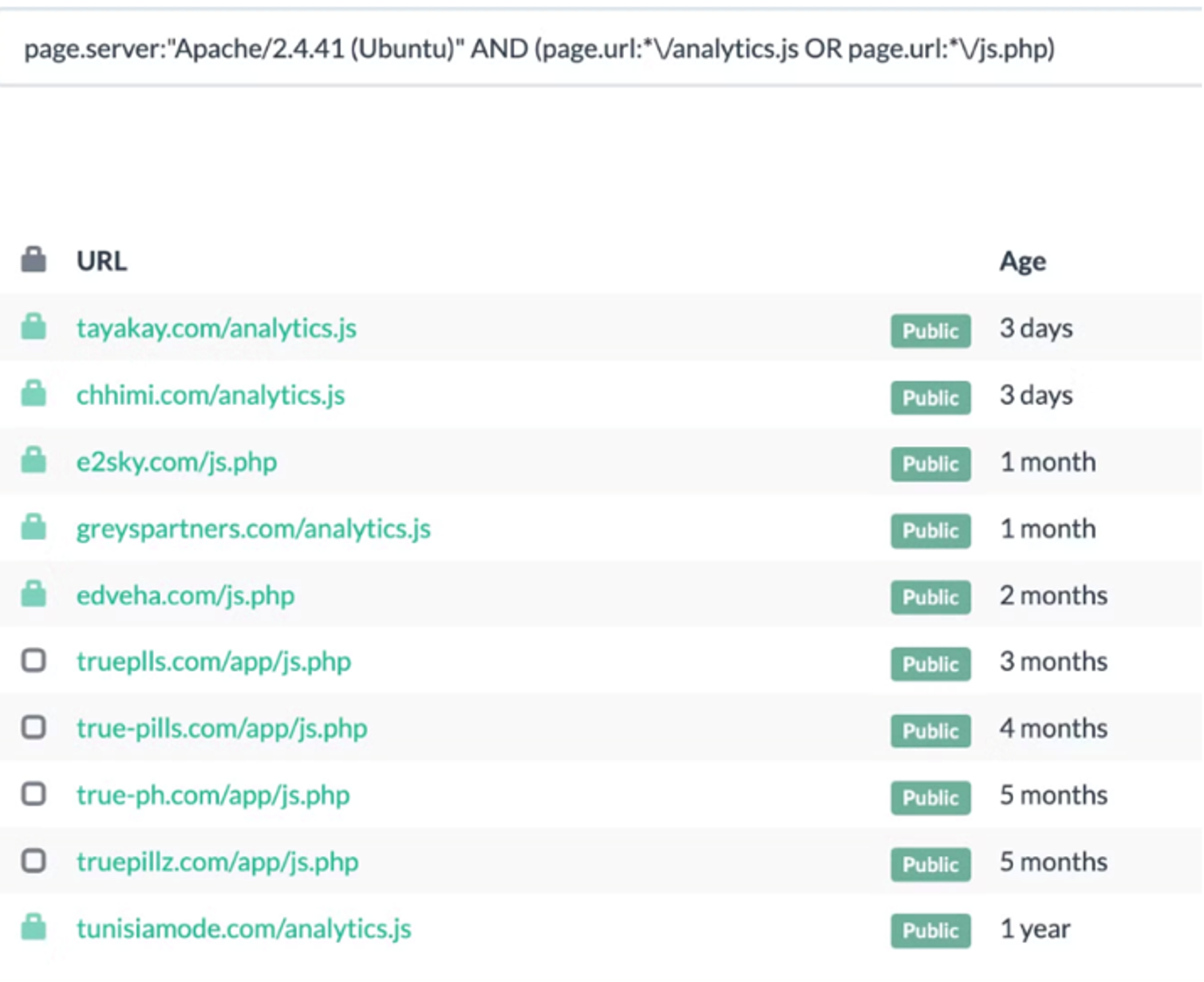This screenshot has height=982, width=1204.
Task: Click the empty box icon beside trueplls.com/app/js.php
Action: 34,661
